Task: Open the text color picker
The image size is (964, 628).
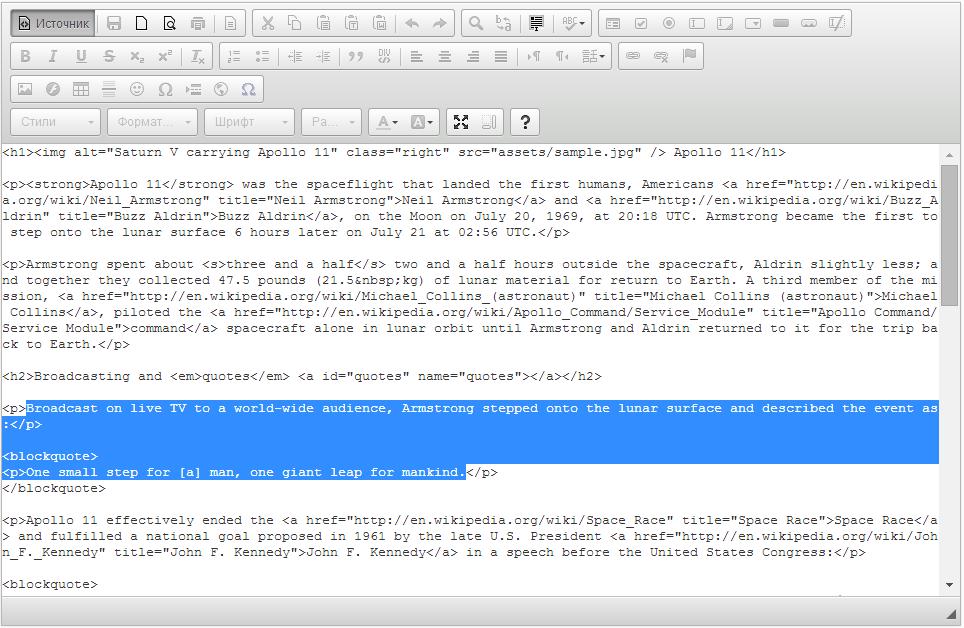Action: point(387,122)
